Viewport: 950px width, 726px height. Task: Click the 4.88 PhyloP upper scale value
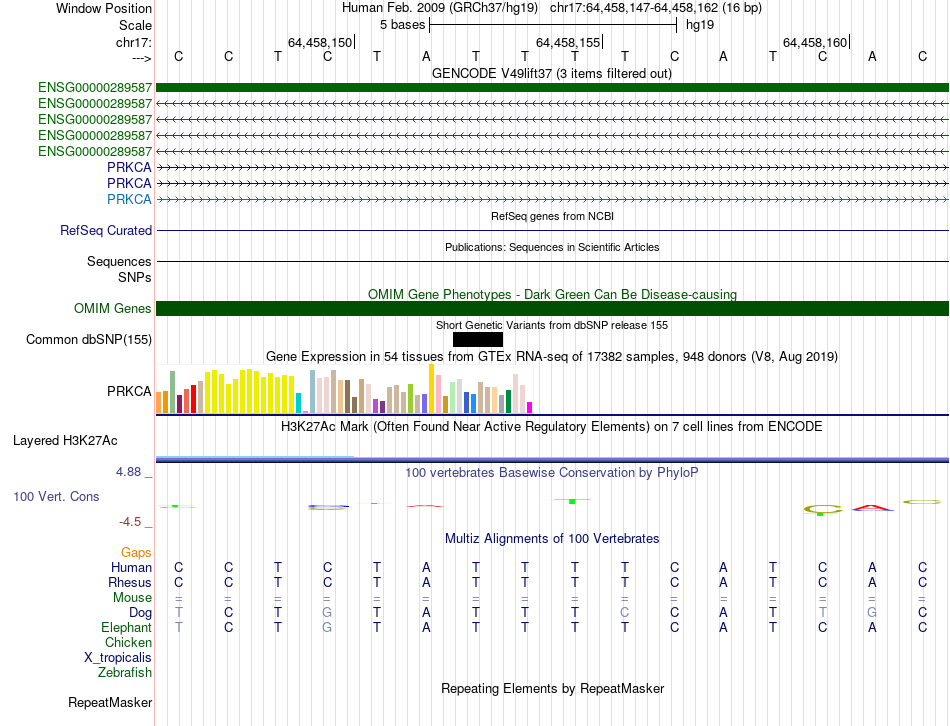click(128, 471)
